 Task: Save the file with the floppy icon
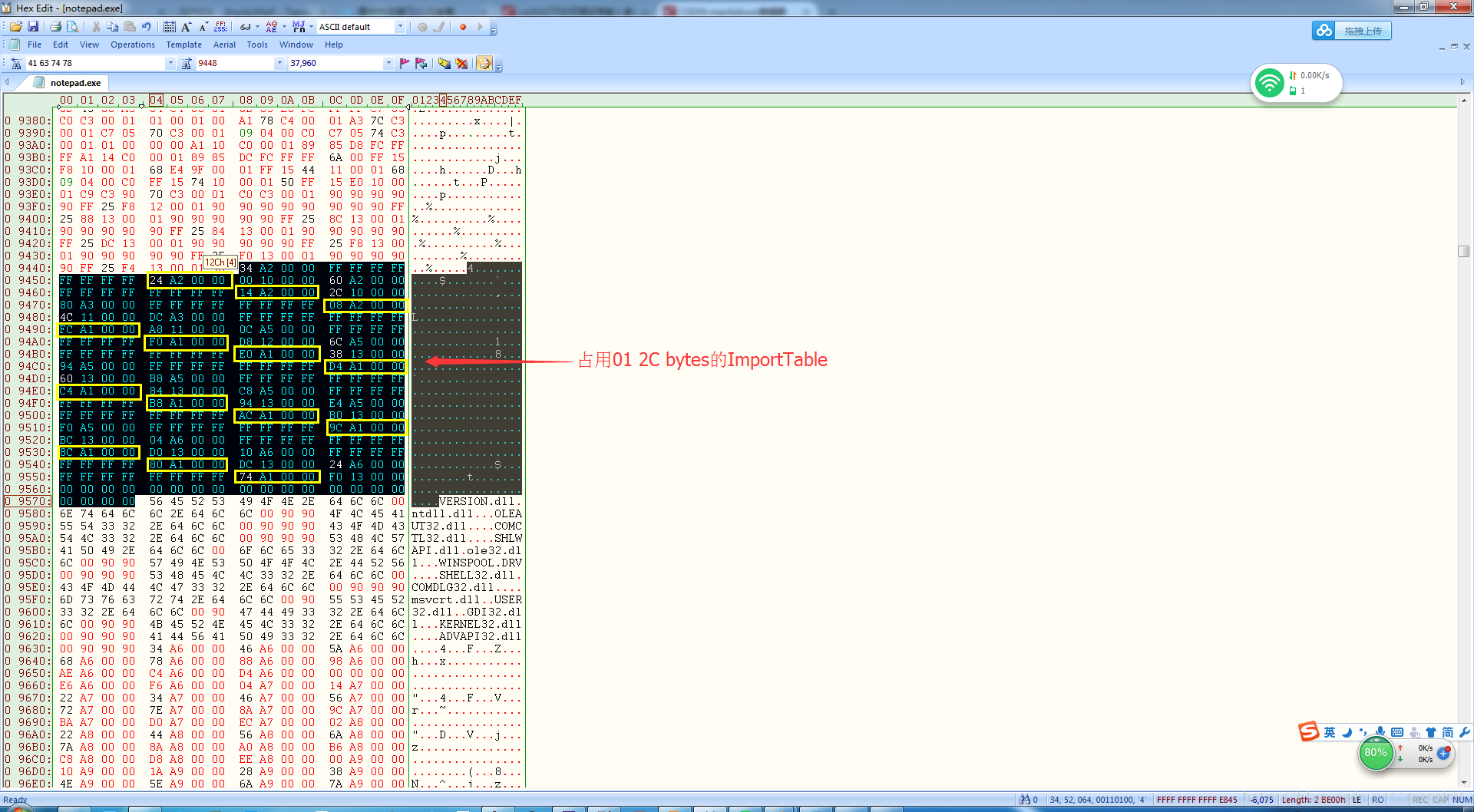tap(33, 27)
